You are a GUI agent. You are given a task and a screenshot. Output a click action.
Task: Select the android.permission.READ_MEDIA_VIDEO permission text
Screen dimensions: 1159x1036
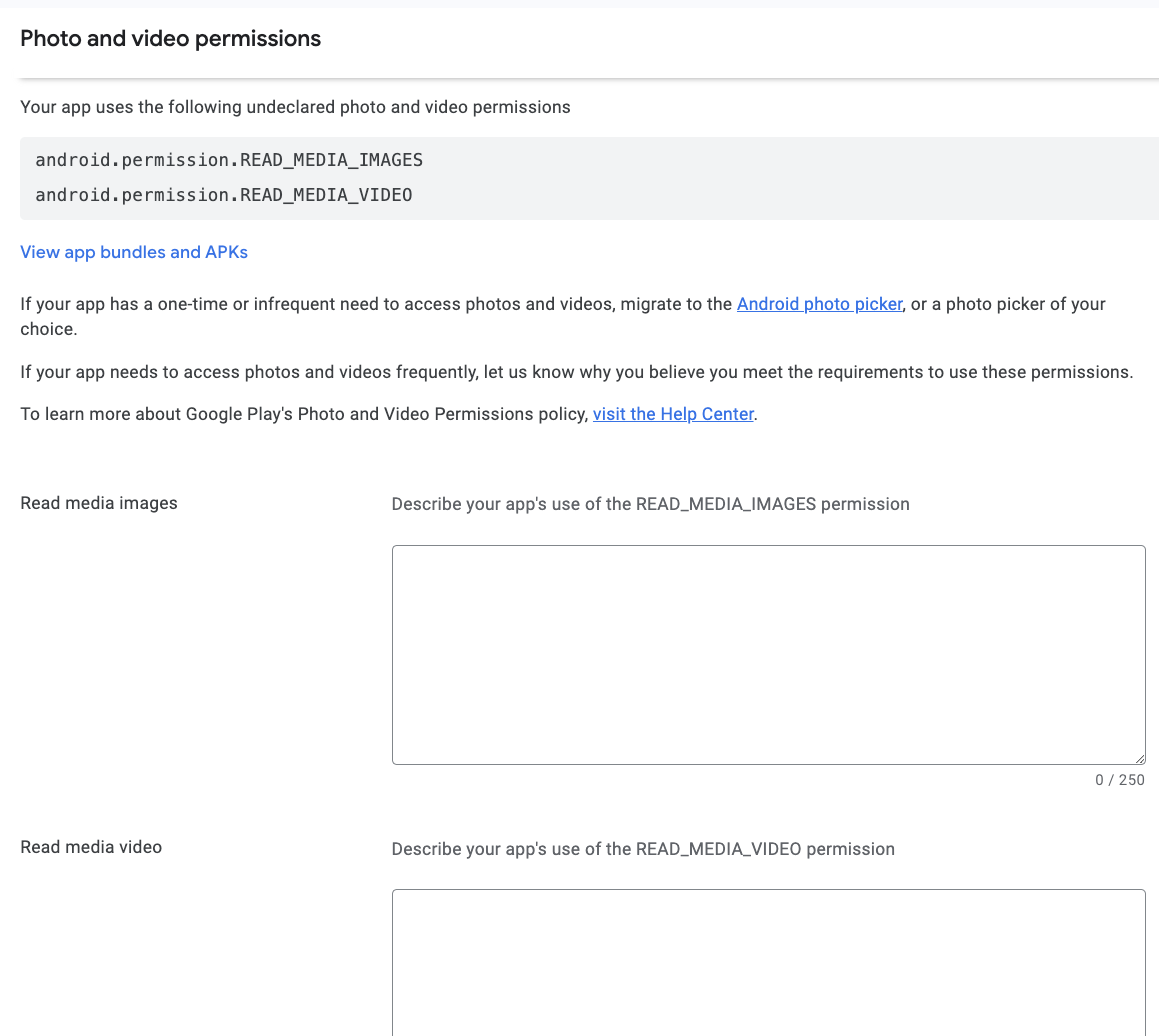223,195
